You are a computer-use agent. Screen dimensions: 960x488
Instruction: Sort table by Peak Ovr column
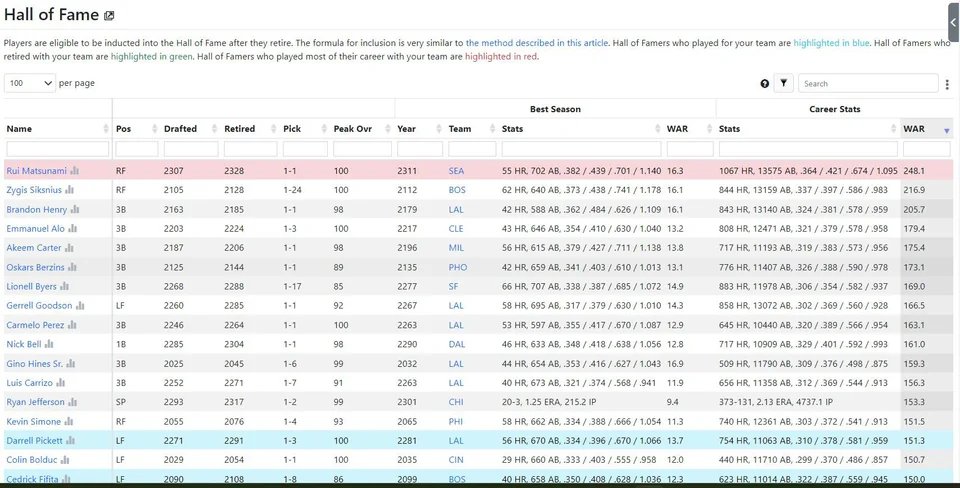tap(362, 129)
